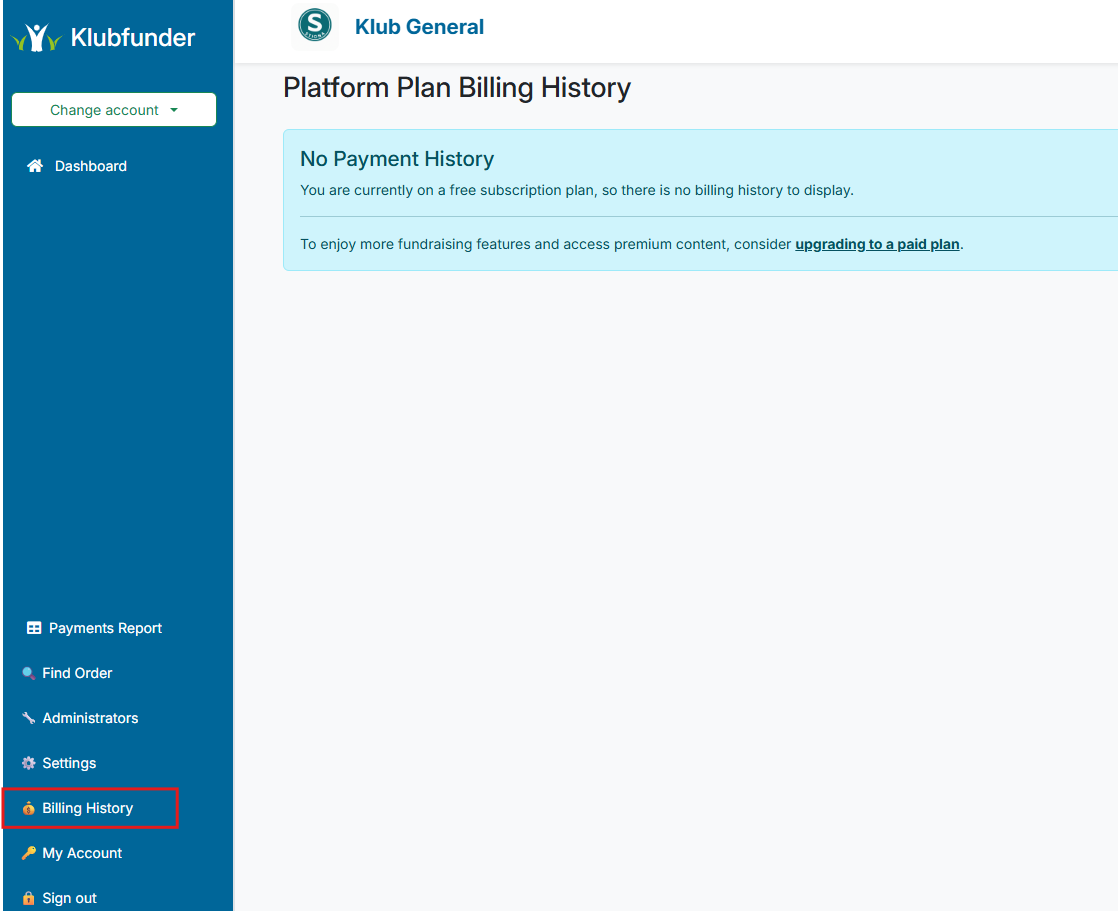
Task: Click the Klubfunder logo icon
Action: [x=36, y=37]
